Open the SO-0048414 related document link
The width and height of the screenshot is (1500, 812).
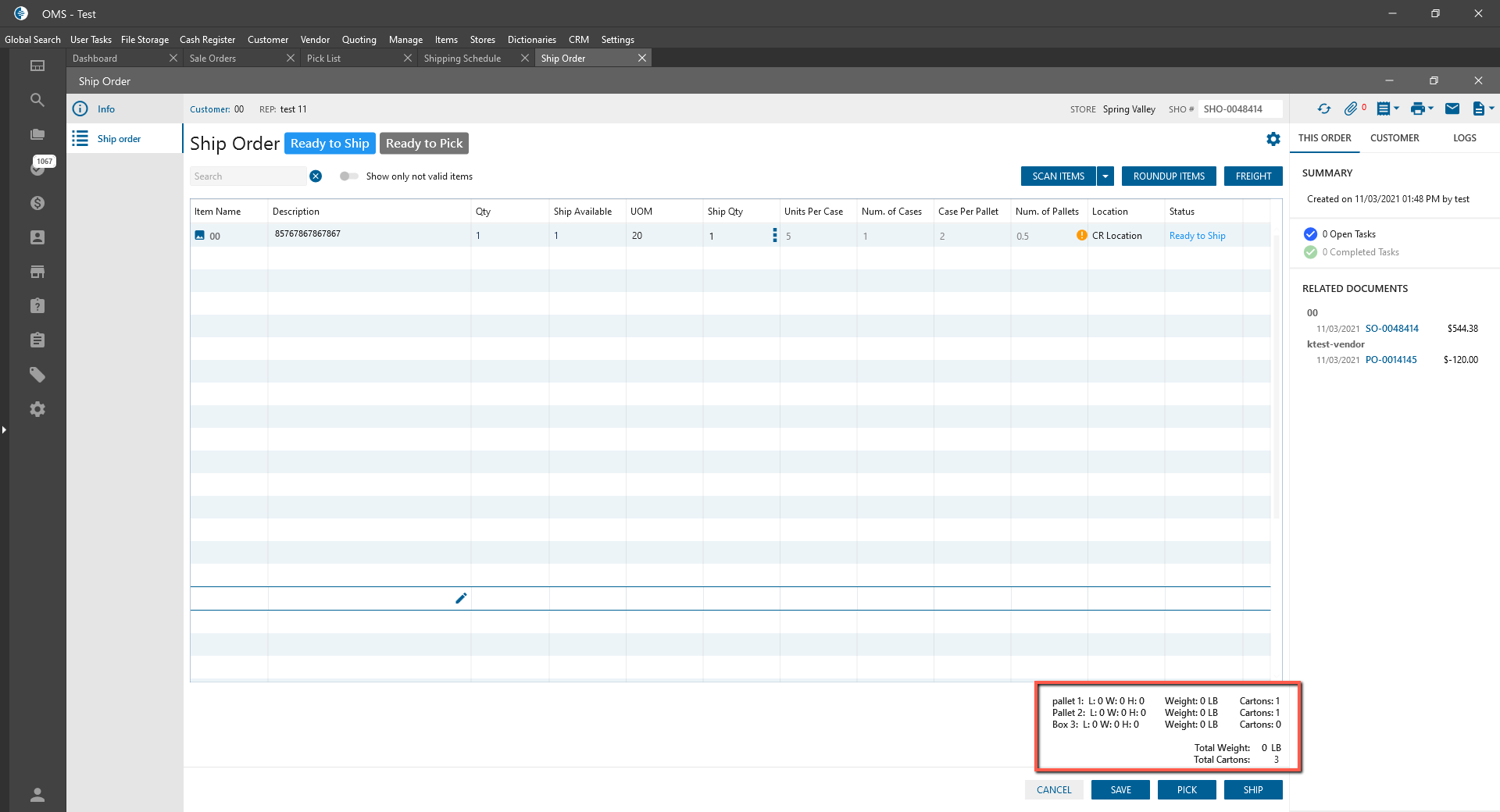click(x=1391, y=329)
